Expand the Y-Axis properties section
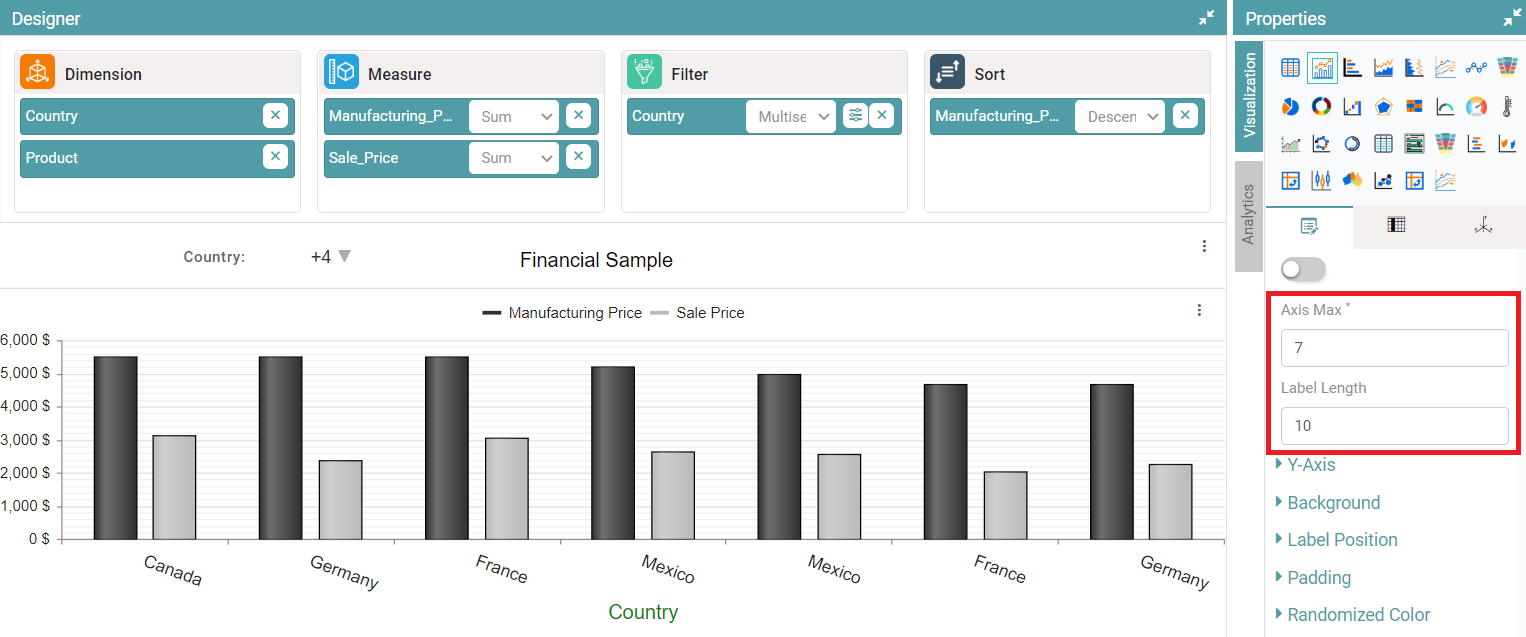1526x637 pixels. pos(1310,465)
